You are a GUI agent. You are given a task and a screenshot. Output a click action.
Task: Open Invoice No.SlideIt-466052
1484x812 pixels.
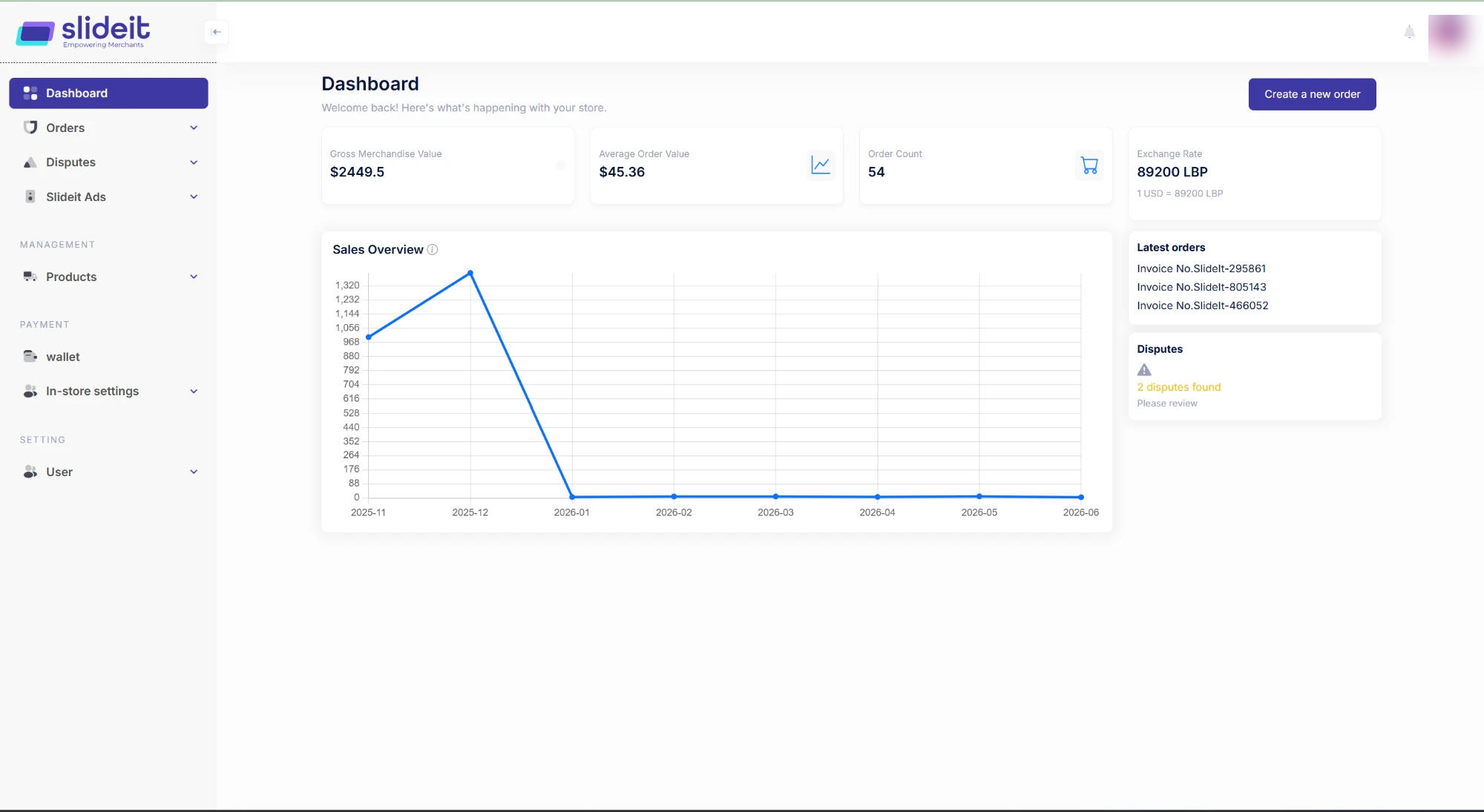pos(1202,306)
